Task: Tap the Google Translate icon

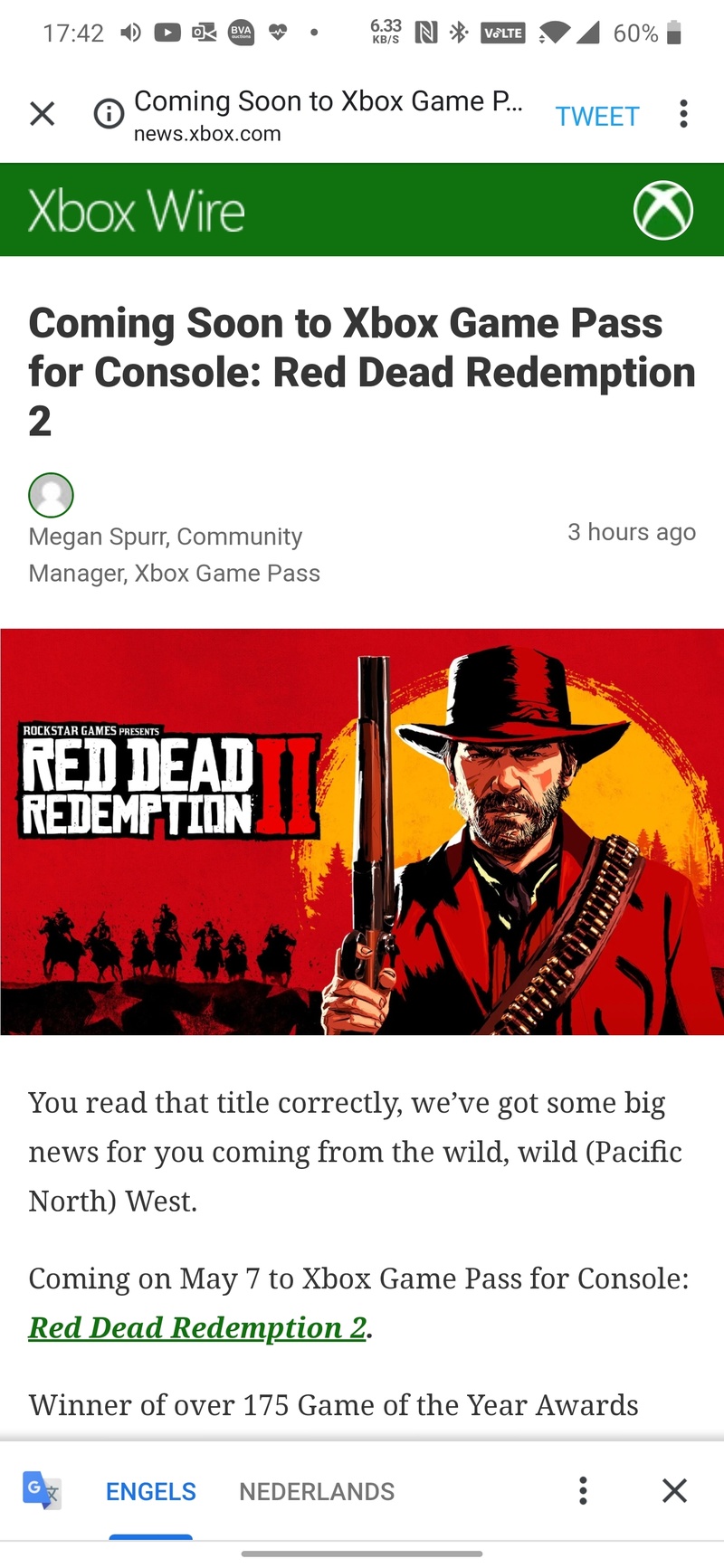Action: click(x=42, y=1490)
